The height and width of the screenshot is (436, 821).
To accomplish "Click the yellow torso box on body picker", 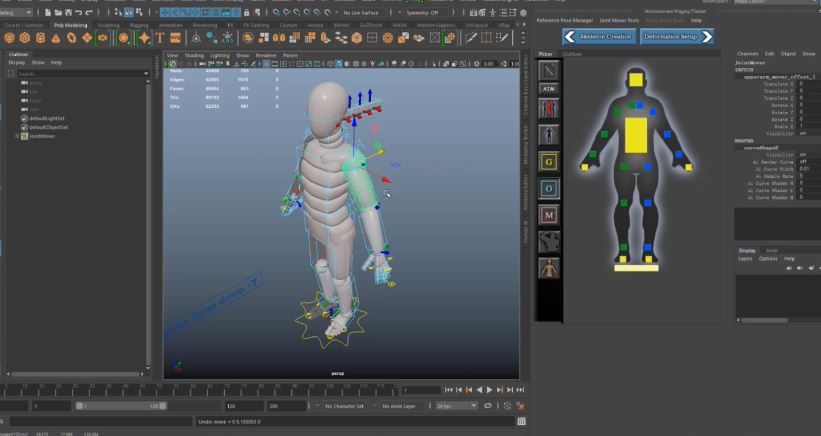I will click(x=635, y=133).
